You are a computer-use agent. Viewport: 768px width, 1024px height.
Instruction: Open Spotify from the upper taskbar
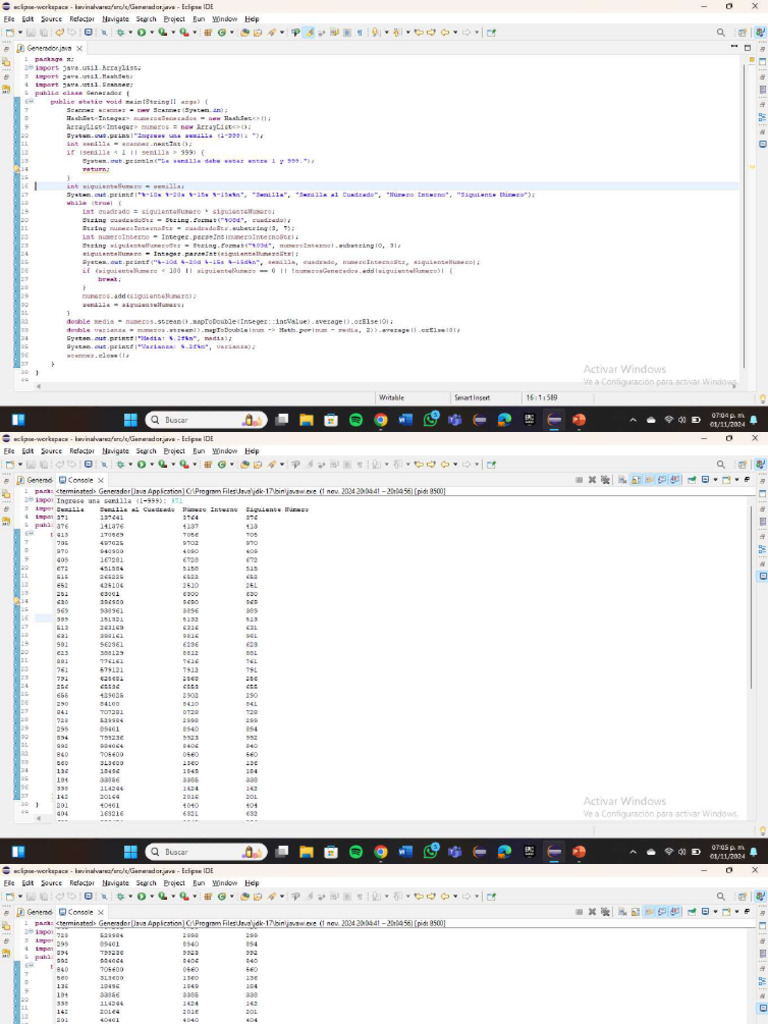pos(357,420)
